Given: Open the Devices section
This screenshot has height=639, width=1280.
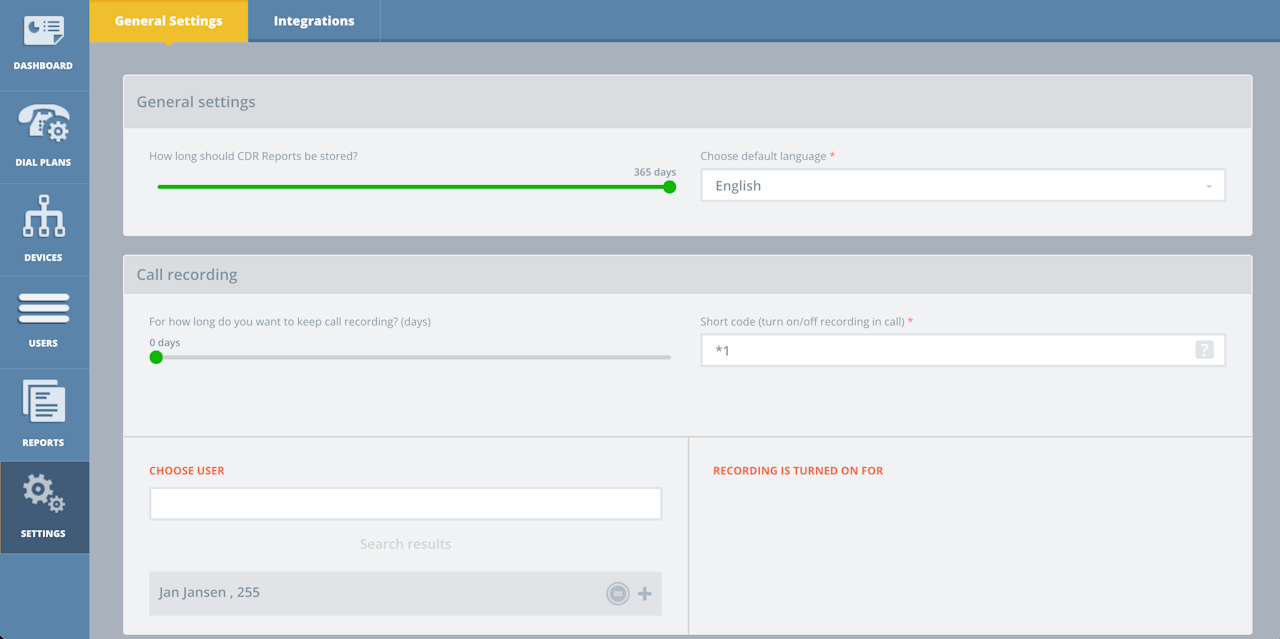Looking at the screenshot, I should pyautogui.click(x=44, y=228).
